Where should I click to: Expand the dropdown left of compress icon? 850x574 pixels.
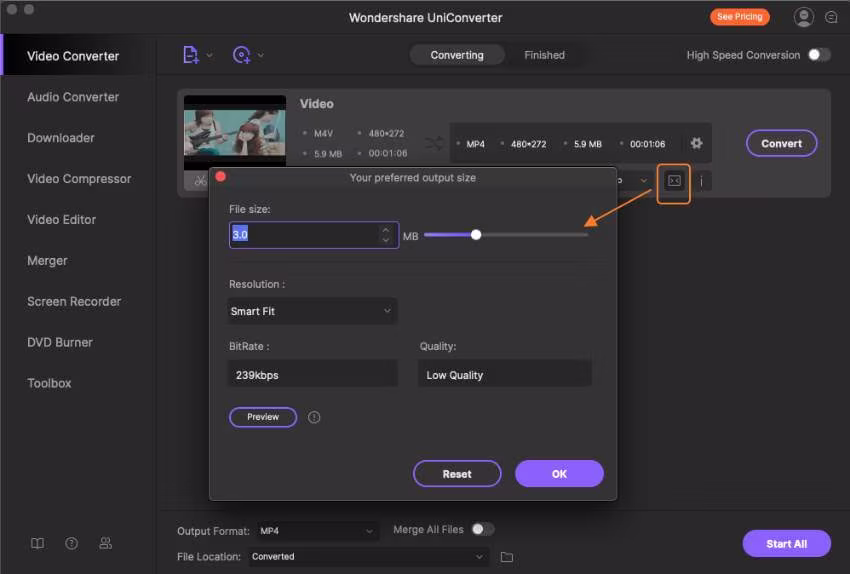[643, 180]
